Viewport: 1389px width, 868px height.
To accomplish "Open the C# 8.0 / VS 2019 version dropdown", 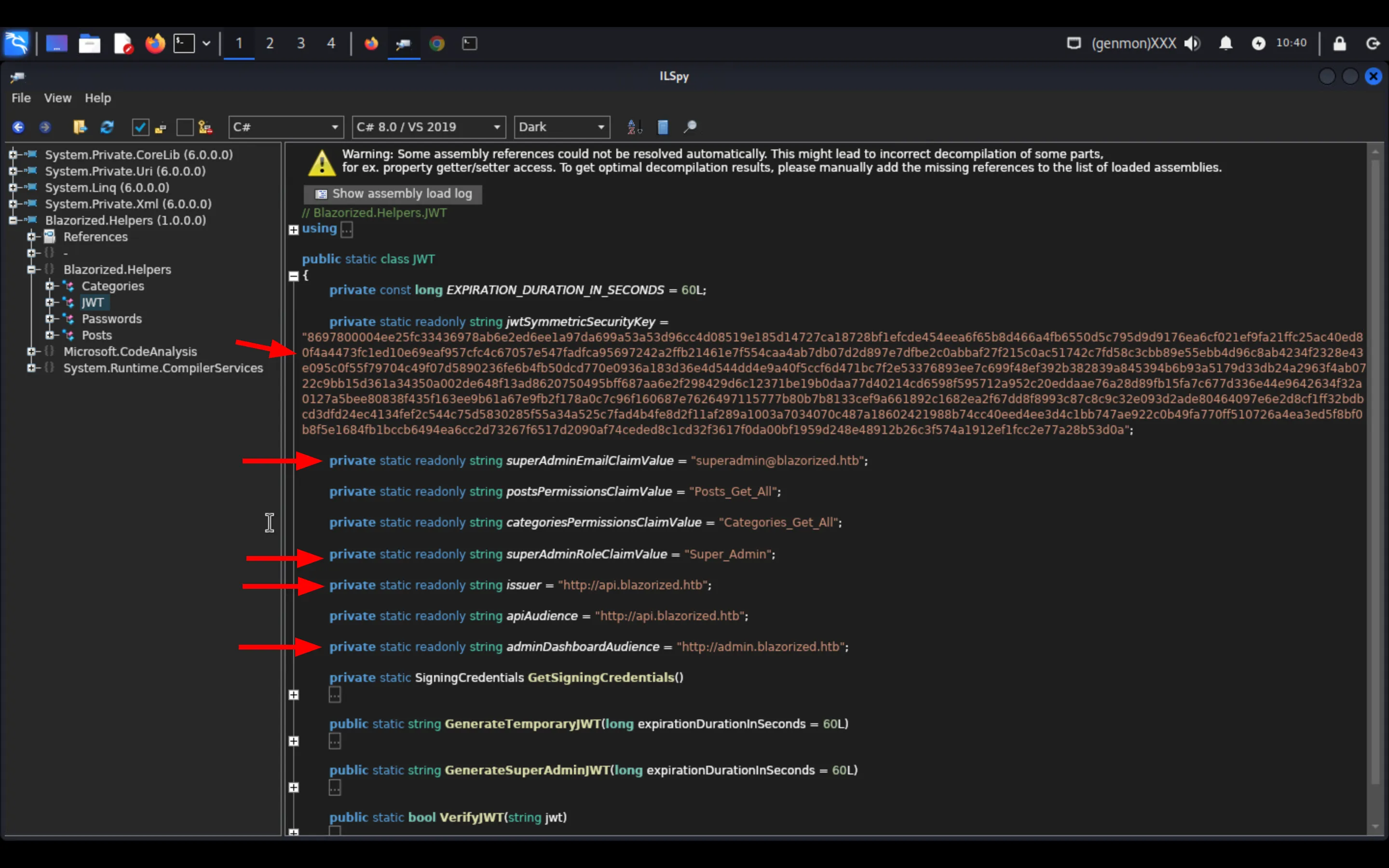I will coord(429,127).
